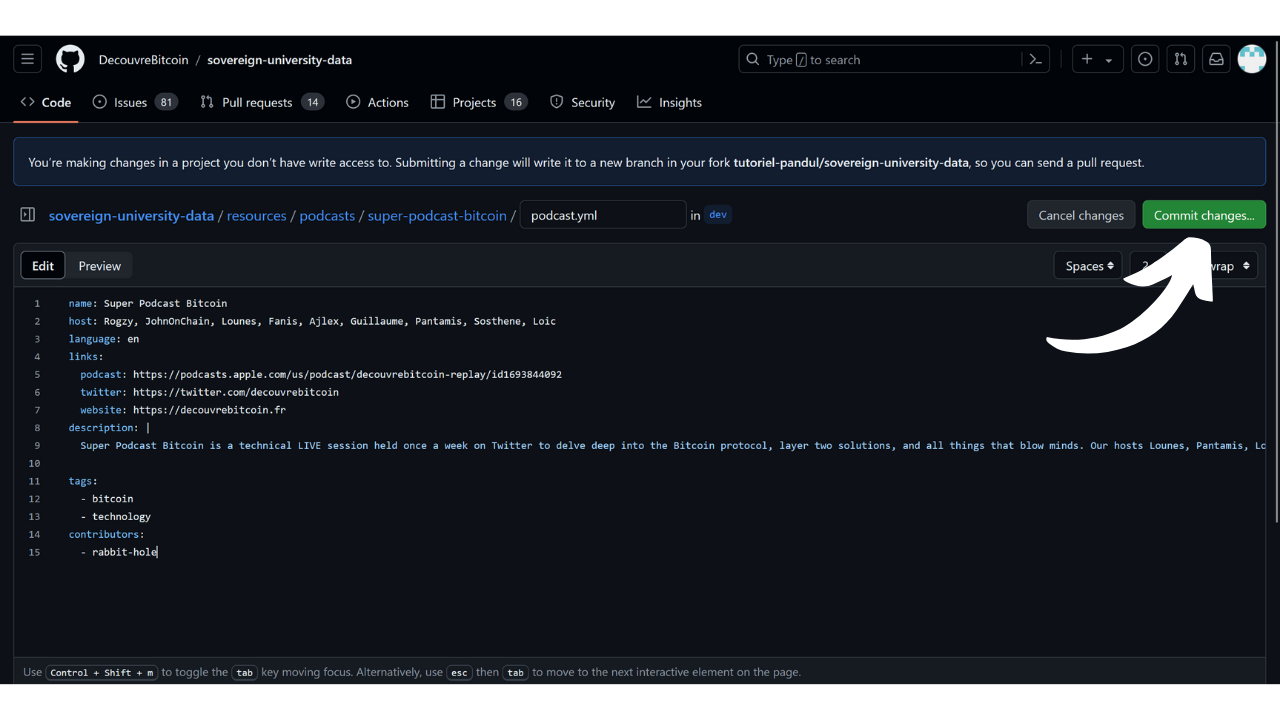1280x720 pixels.
Task: Click Commit changes button
Action: click(x=1204, y=215)
